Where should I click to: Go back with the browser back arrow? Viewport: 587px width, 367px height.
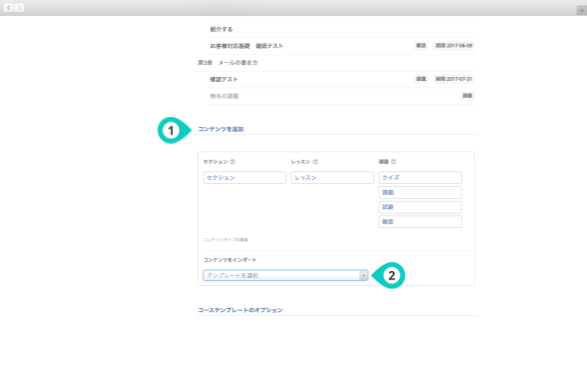(9, 7)
